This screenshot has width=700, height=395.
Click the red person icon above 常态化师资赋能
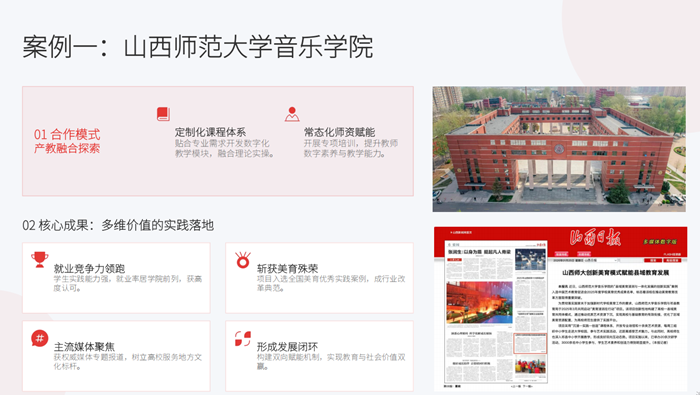[292, 114]
